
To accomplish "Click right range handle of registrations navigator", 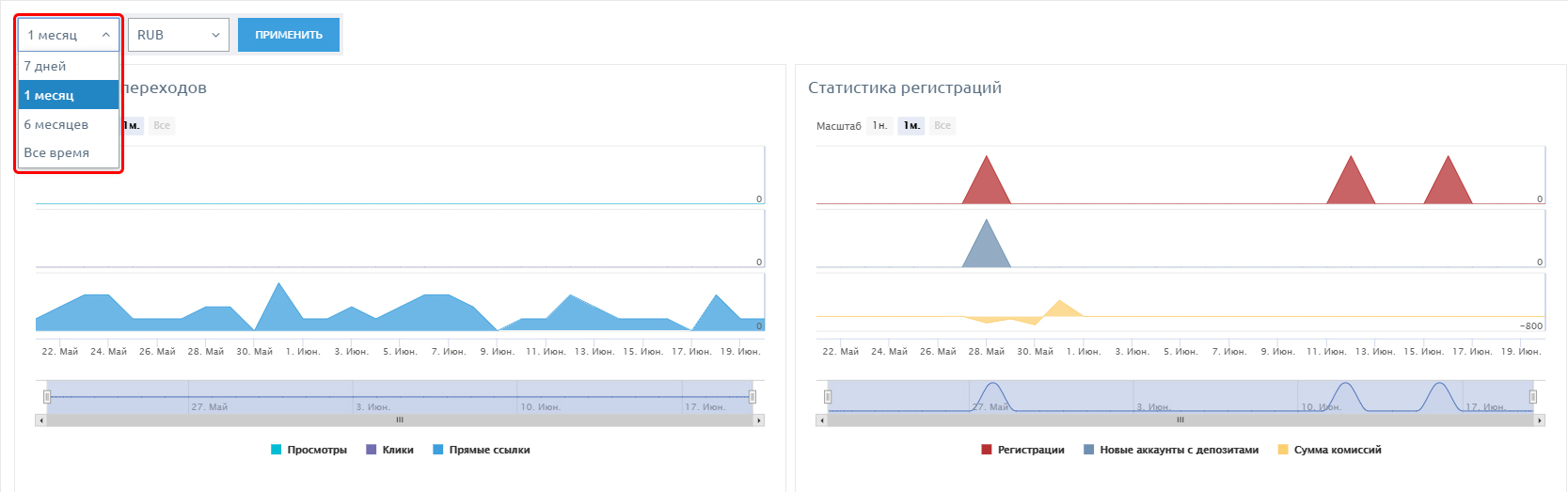I will [x=1533, y=397].
